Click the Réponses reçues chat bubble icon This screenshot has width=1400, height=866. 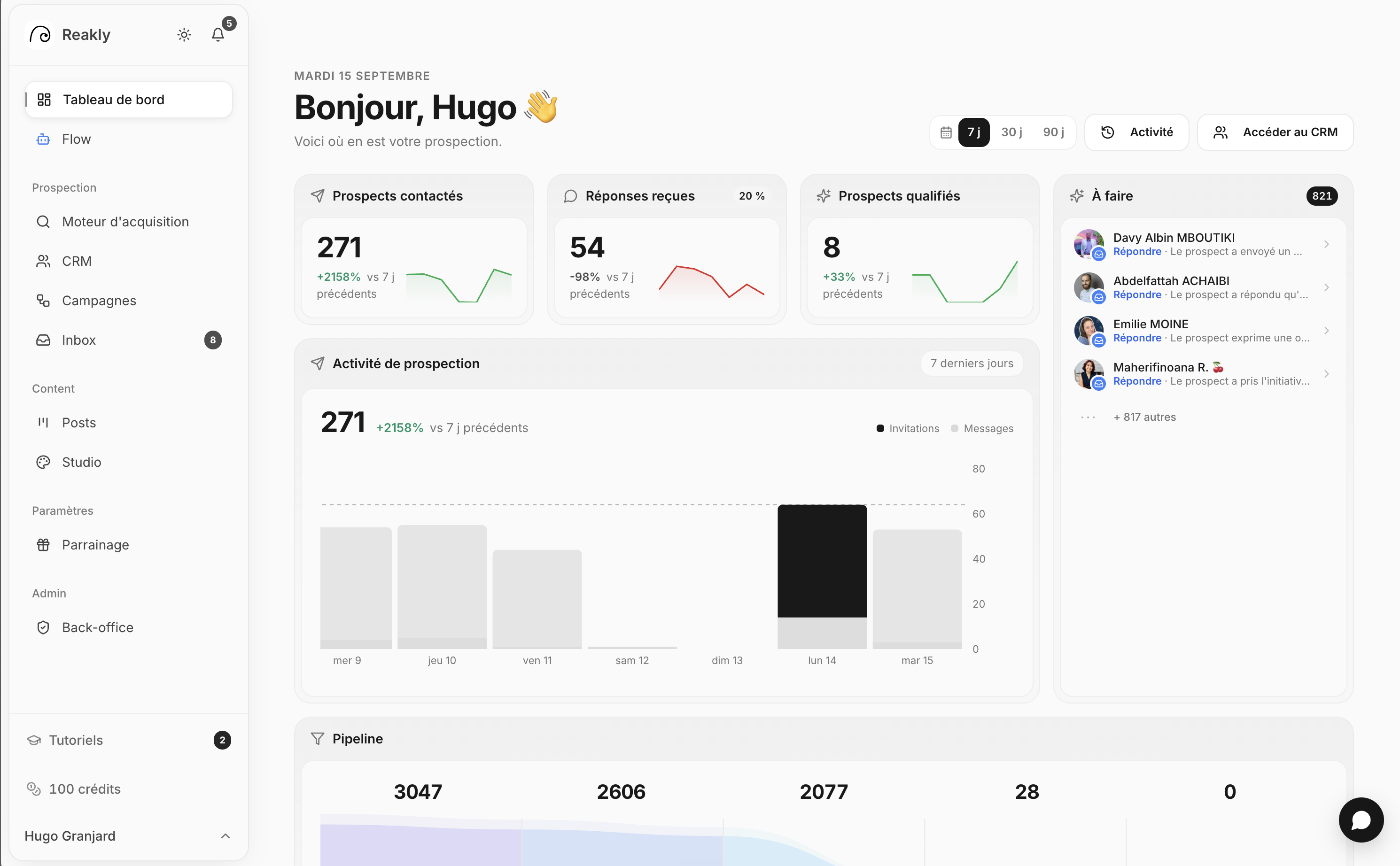(570, 196)
